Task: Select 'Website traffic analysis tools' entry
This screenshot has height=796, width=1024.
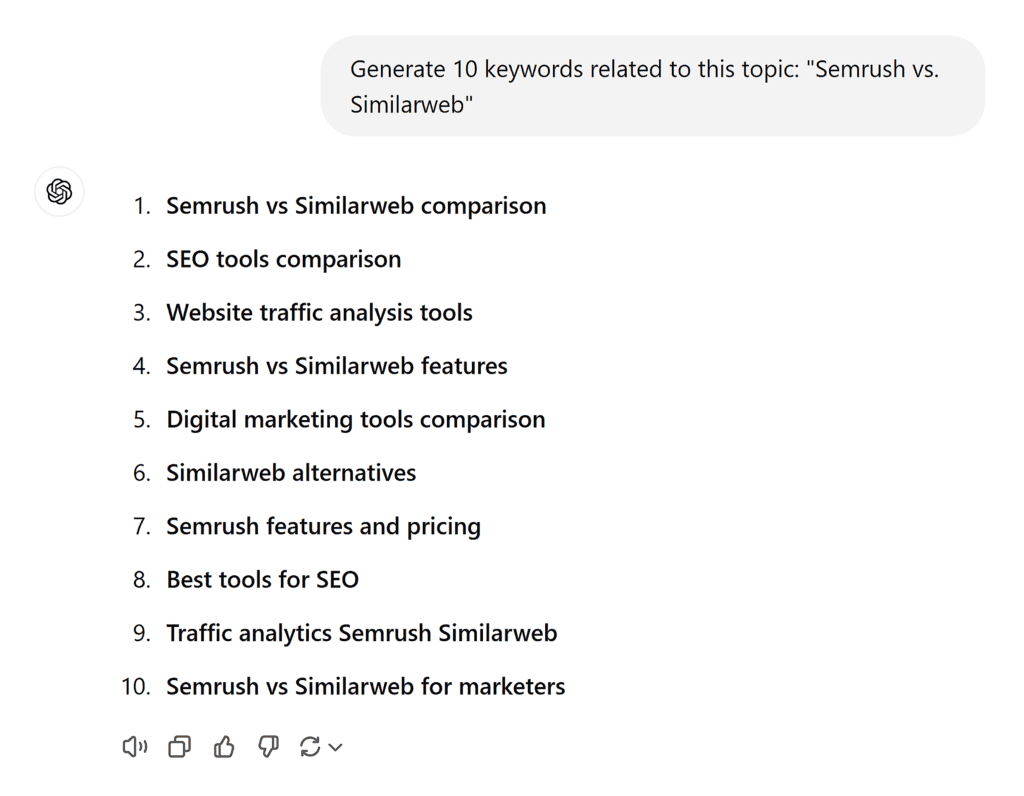Action: pyautogui.click(x=319, y=312)
